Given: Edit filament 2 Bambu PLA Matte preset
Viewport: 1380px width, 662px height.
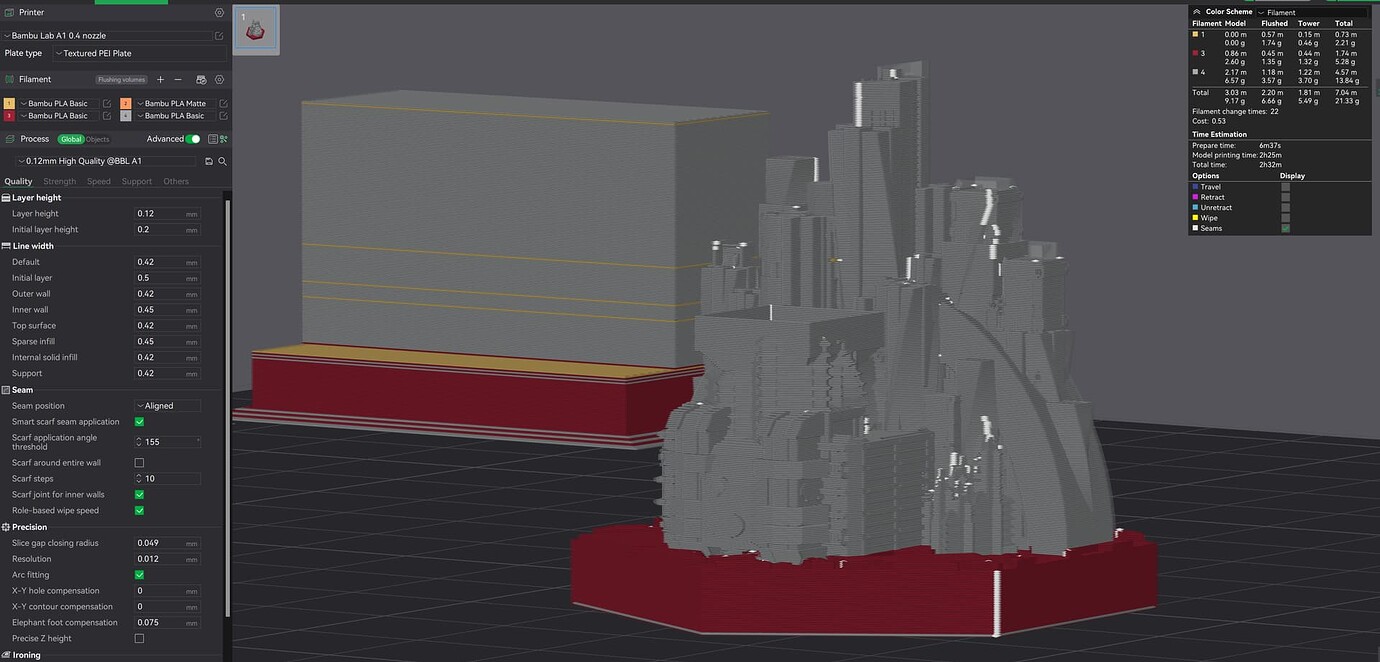Looking at the screenshot, I should 224,103.
